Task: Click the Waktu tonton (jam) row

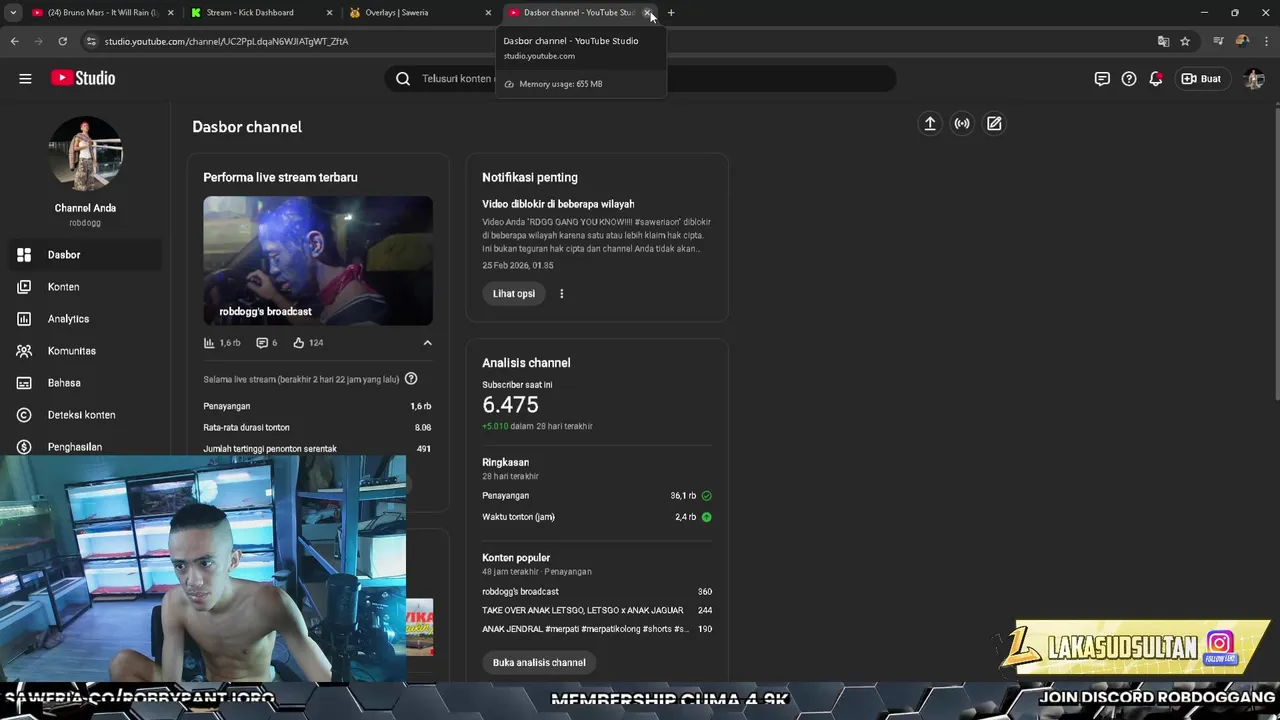Action: pyautogui.click(x=597, y=517)
